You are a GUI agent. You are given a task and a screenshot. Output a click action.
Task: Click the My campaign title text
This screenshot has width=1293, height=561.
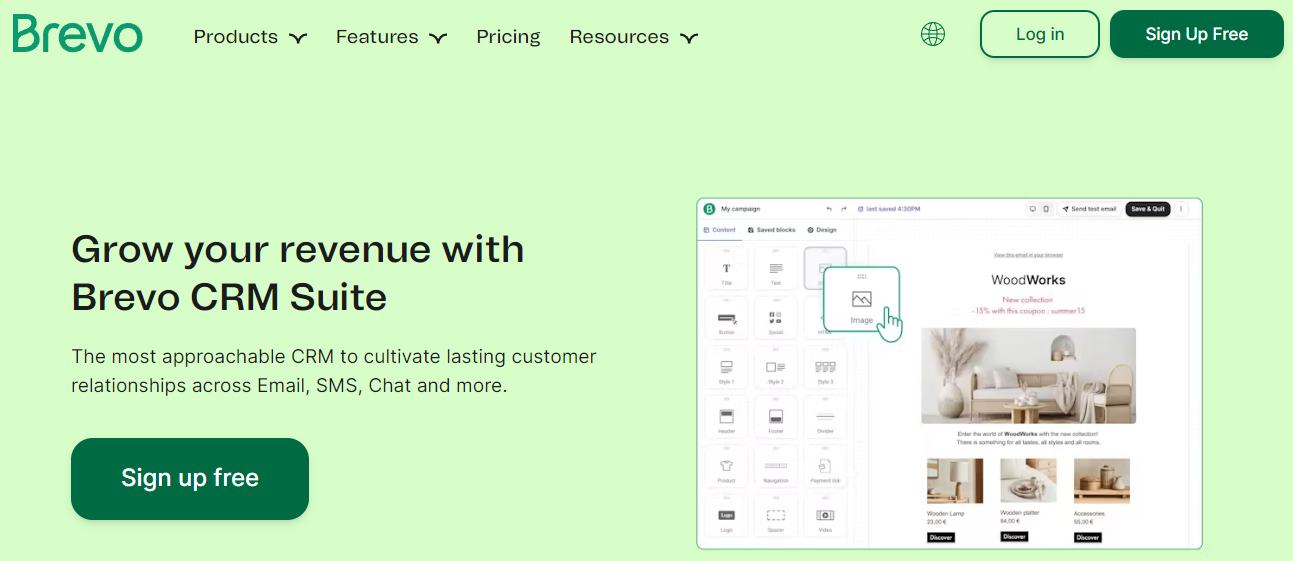pyautogui.click(x=741, y=209)
